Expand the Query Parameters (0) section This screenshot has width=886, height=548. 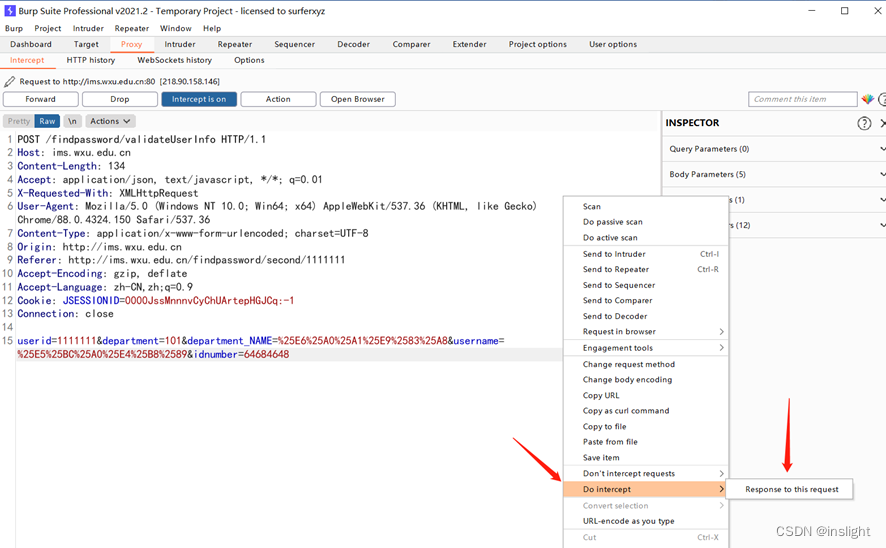tap(774, 149)
